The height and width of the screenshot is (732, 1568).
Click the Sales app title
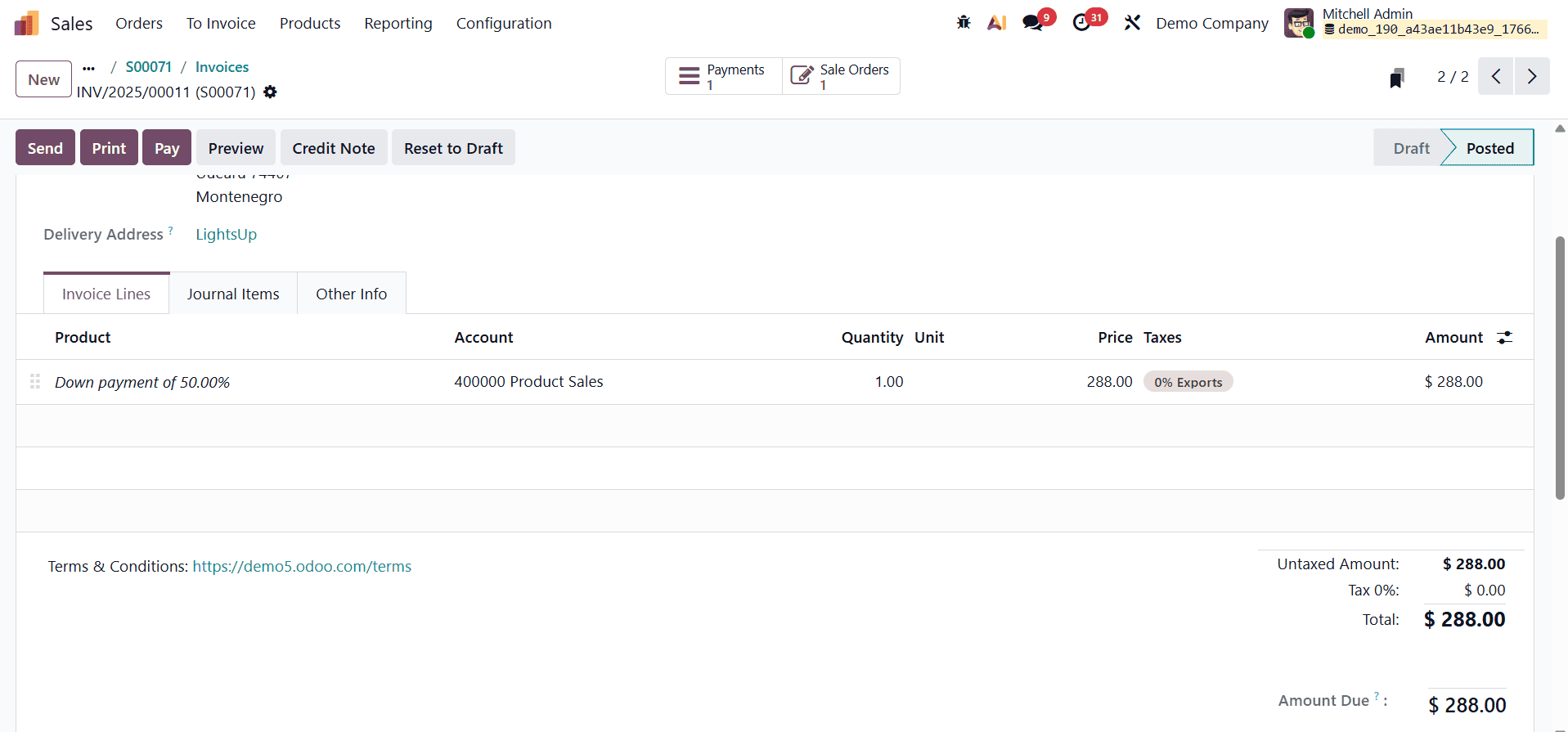coord(71,24)
